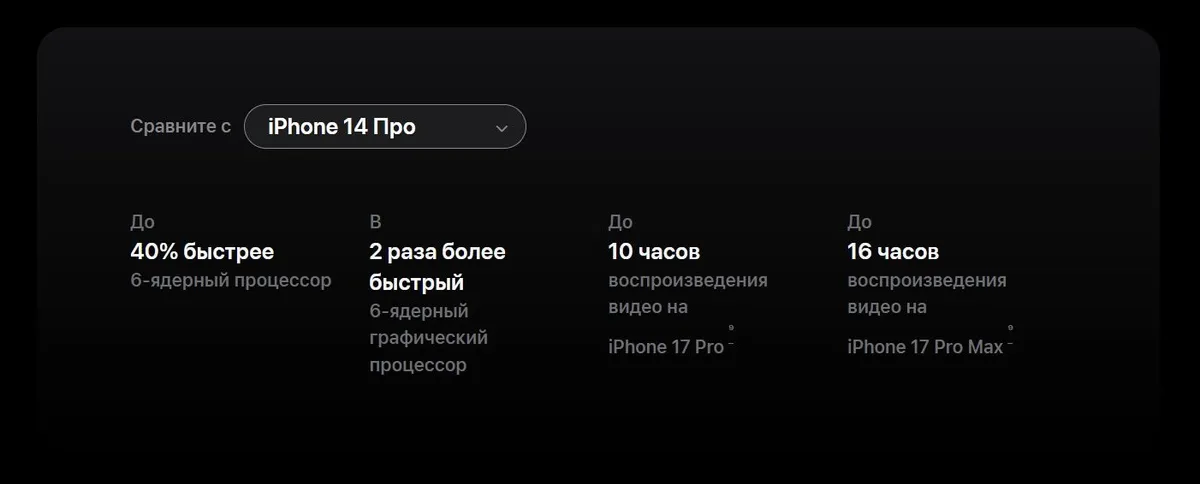Select the 2 раза более быстрый heading

437,266
